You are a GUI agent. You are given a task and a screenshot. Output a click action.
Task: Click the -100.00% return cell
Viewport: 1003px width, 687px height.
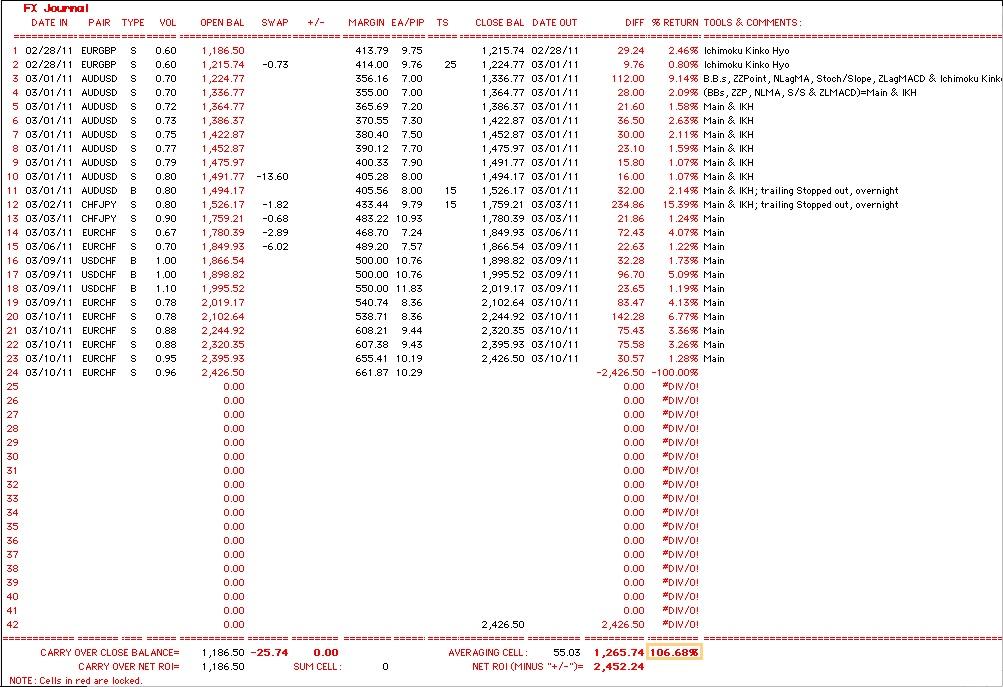click(675, 373)
